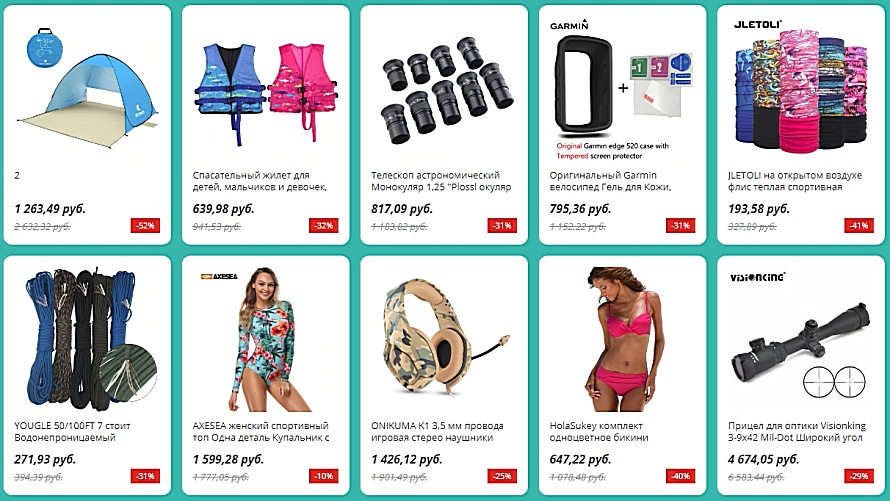Click the Garmin brand logo
The width and height of the screenshot is (890, 501).
(569, 25)
